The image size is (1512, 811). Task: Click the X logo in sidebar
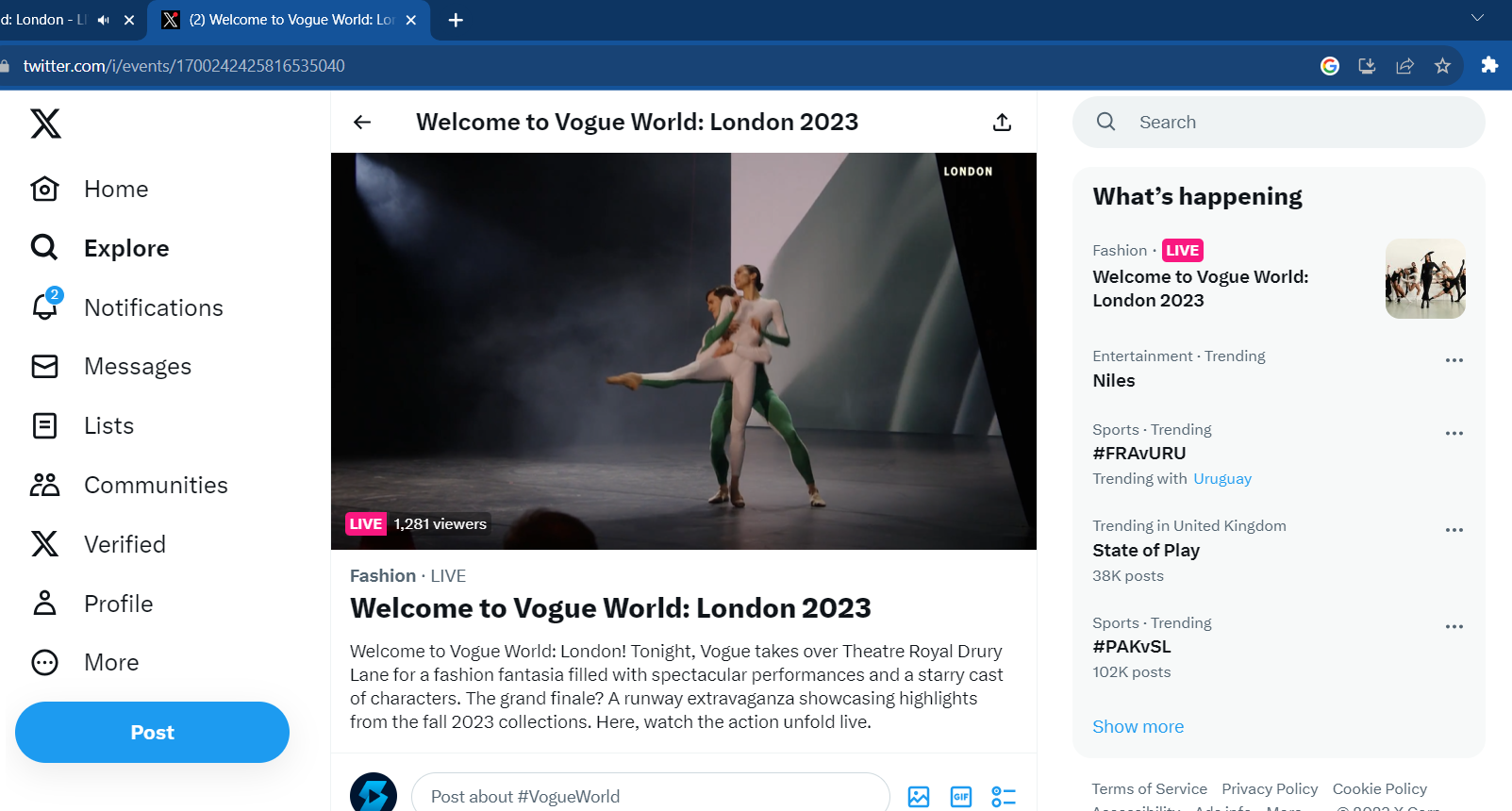click(45, 124)
